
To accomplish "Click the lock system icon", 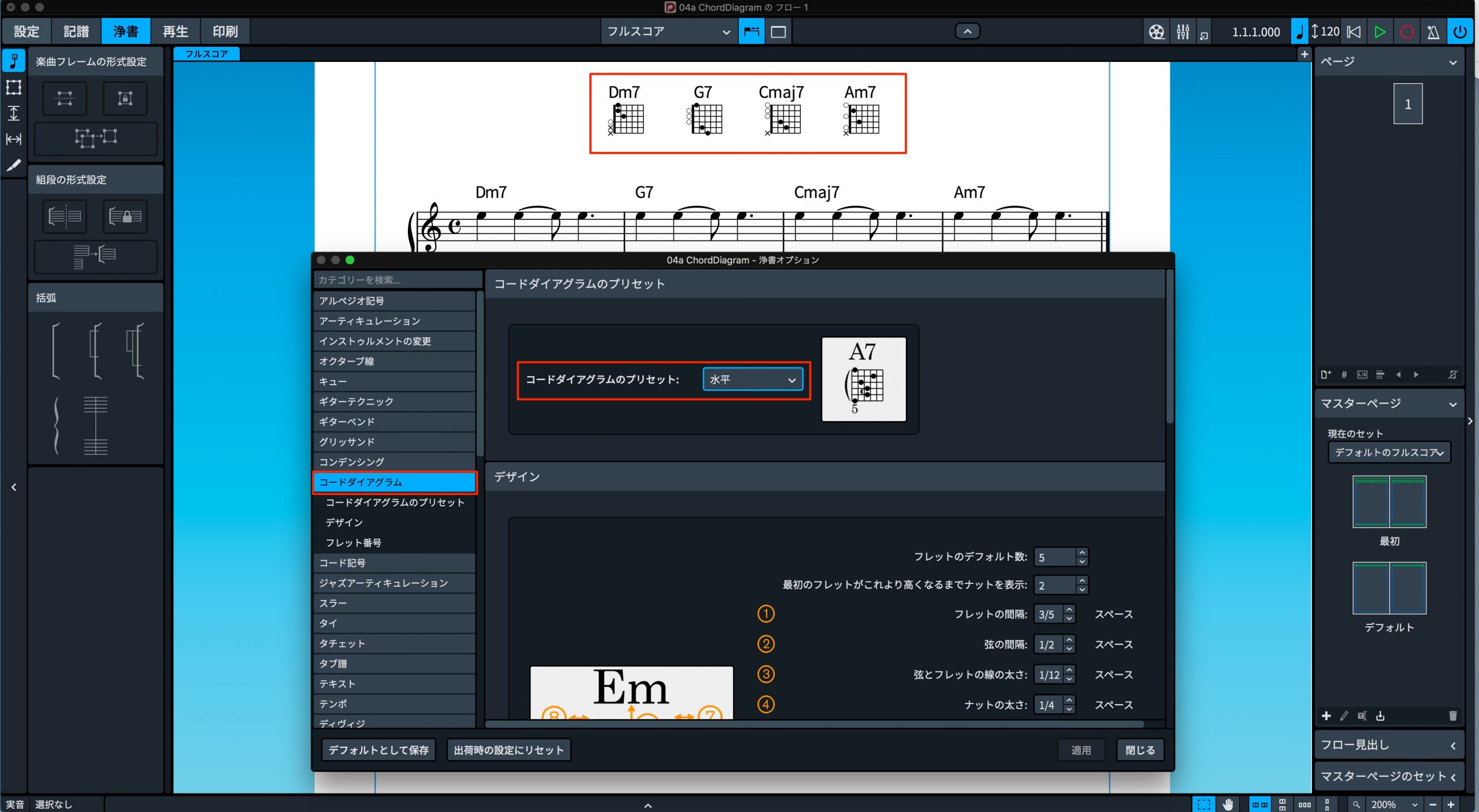I will pos(125,217).
